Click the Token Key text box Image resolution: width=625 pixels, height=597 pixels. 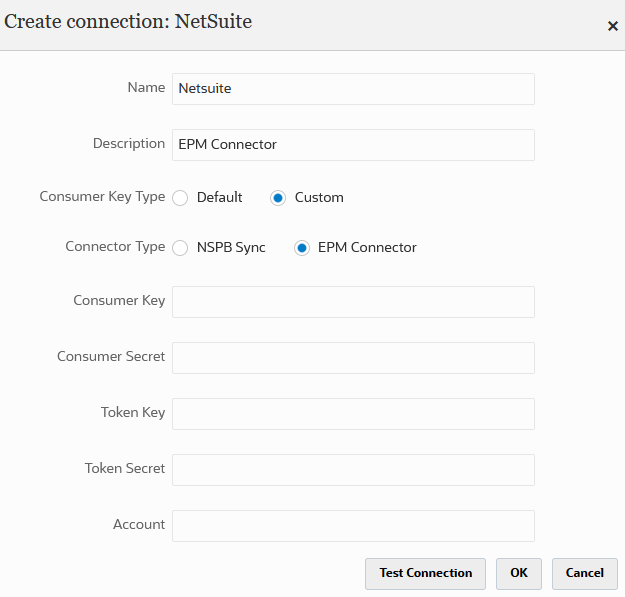[353, 414]
